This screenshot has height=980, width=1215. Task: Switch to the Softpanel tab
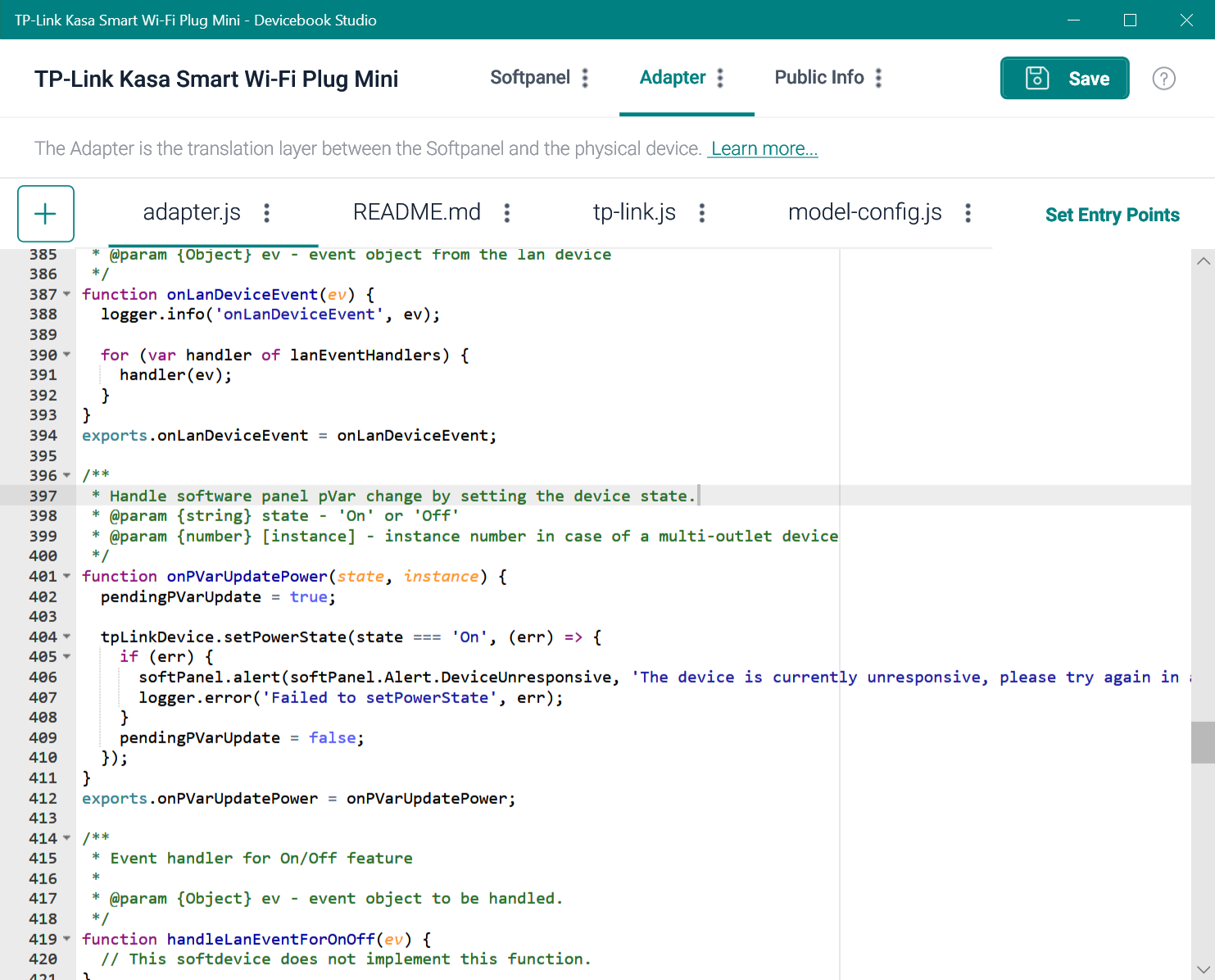click(530, 78)
